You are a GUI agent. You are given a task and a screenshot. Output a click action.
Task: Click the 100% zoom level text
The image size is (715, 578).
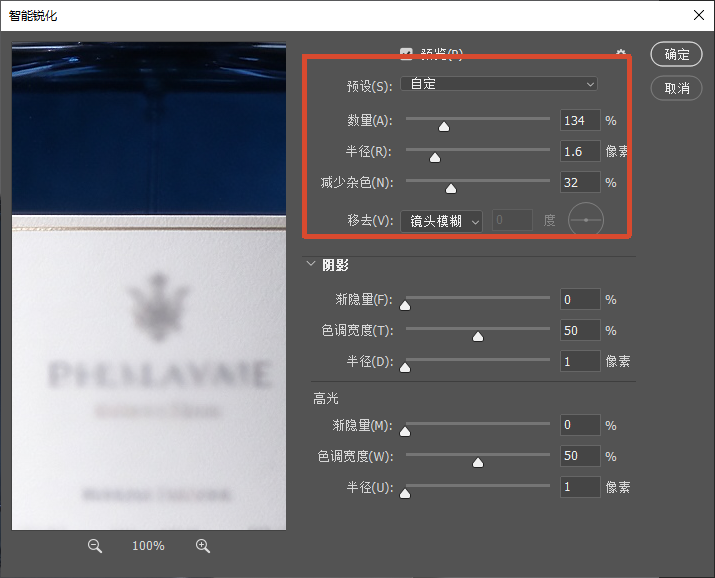(x=148, y=546)
